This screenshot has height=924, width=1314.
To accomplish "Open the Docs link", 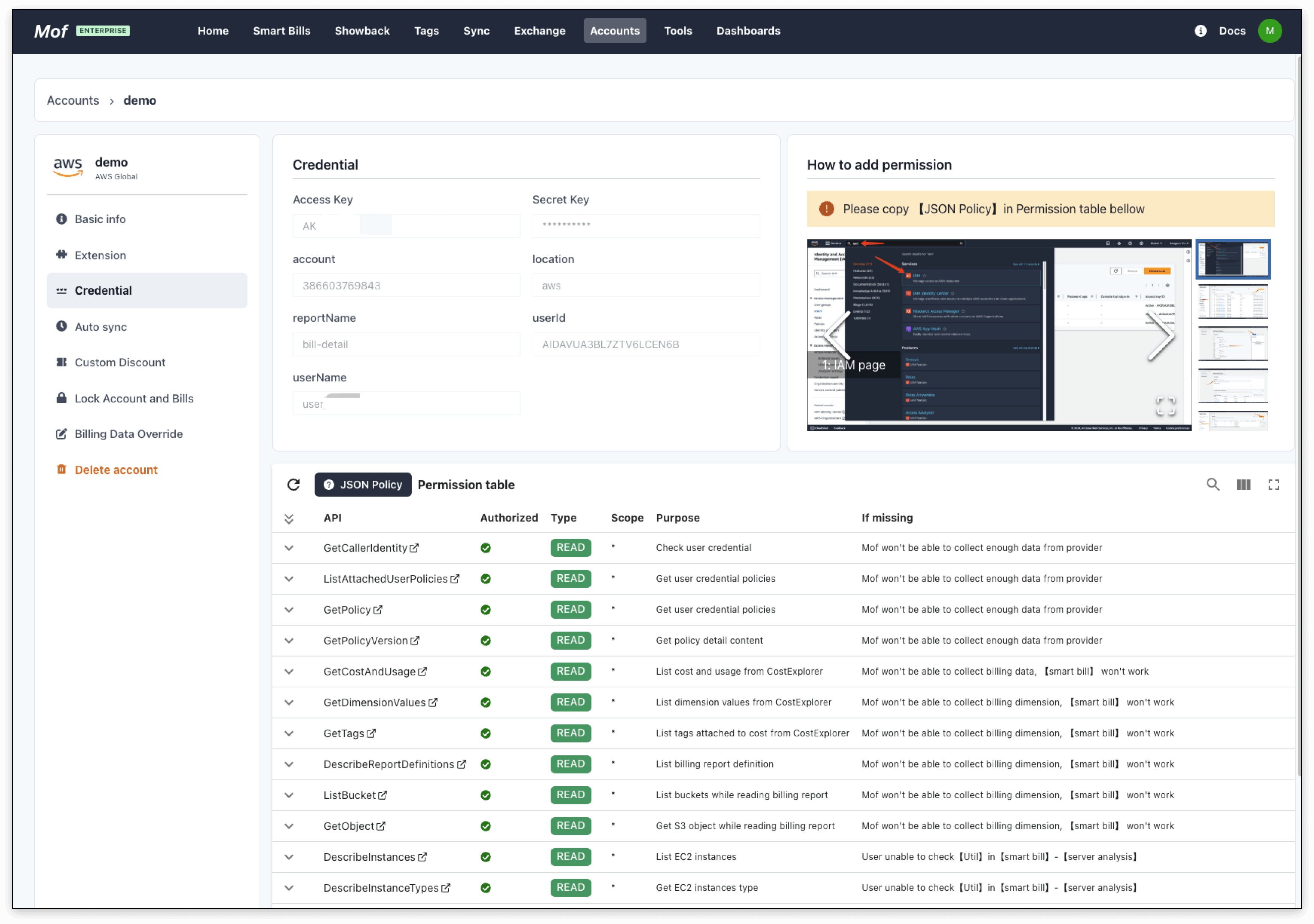I will point(1232,31).
